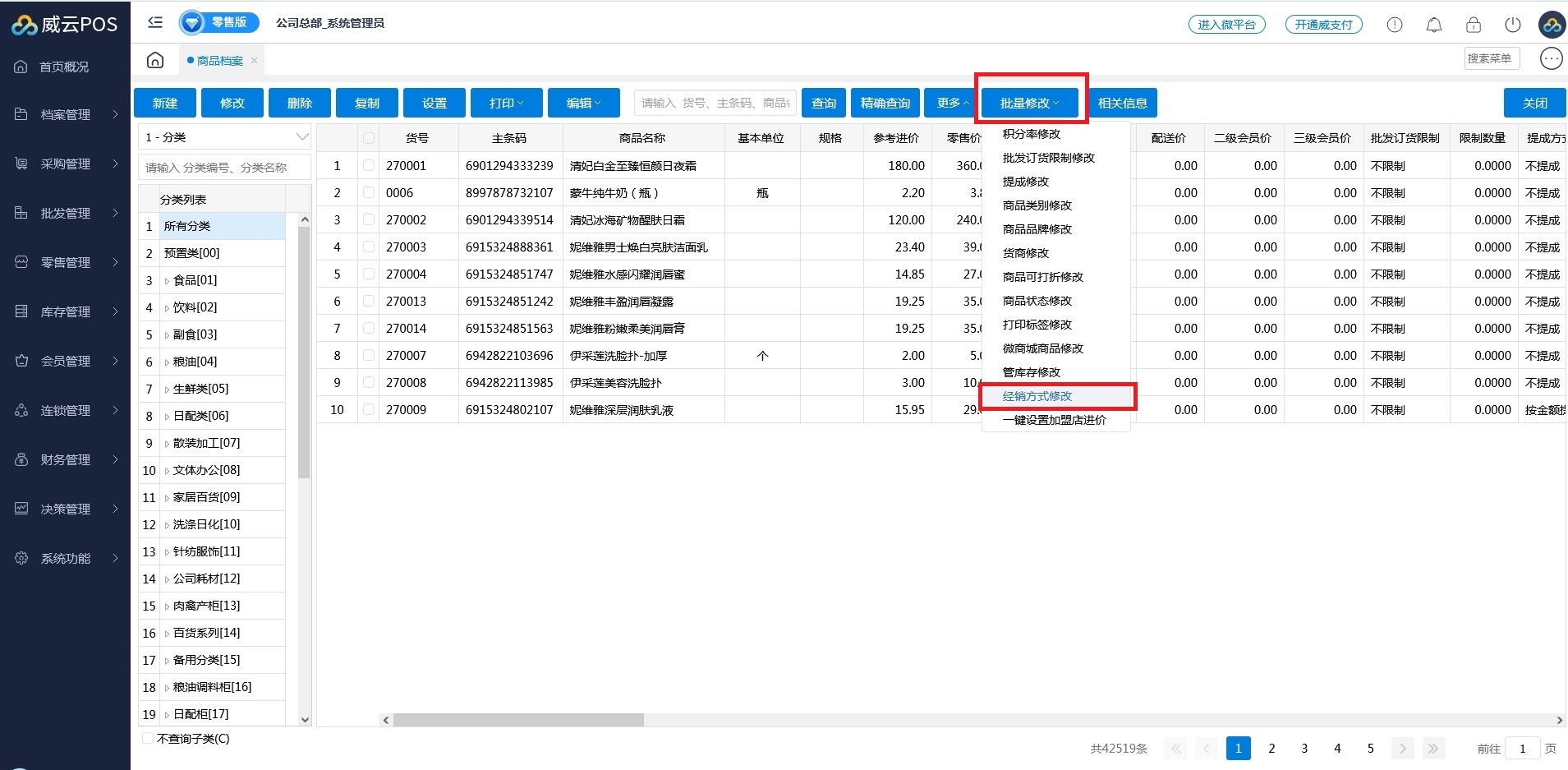Click the horizontal scrollbar of the table
The image size is (1568, 770).
[x=518, y=720]
